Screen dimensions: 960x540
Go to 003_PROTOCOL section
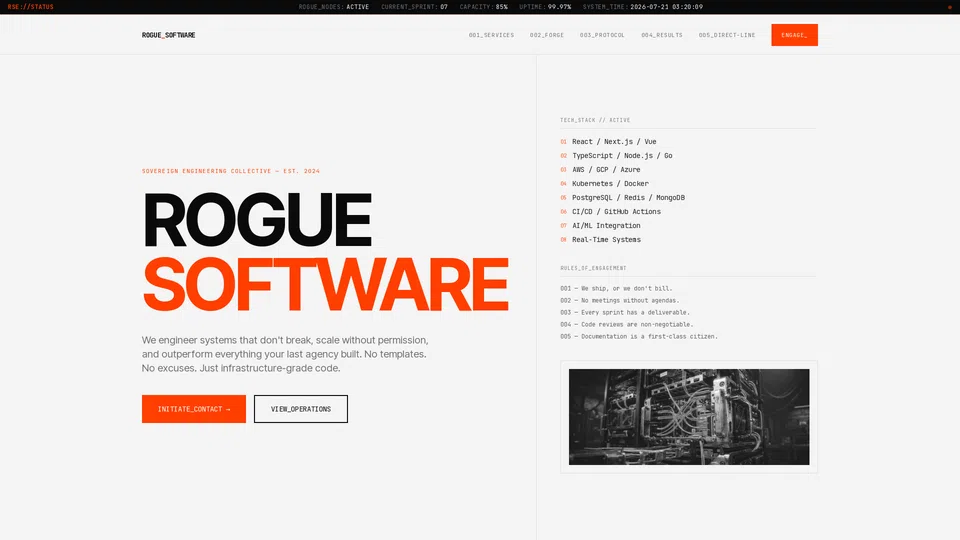pyautogui.click(x=602, y=35)
